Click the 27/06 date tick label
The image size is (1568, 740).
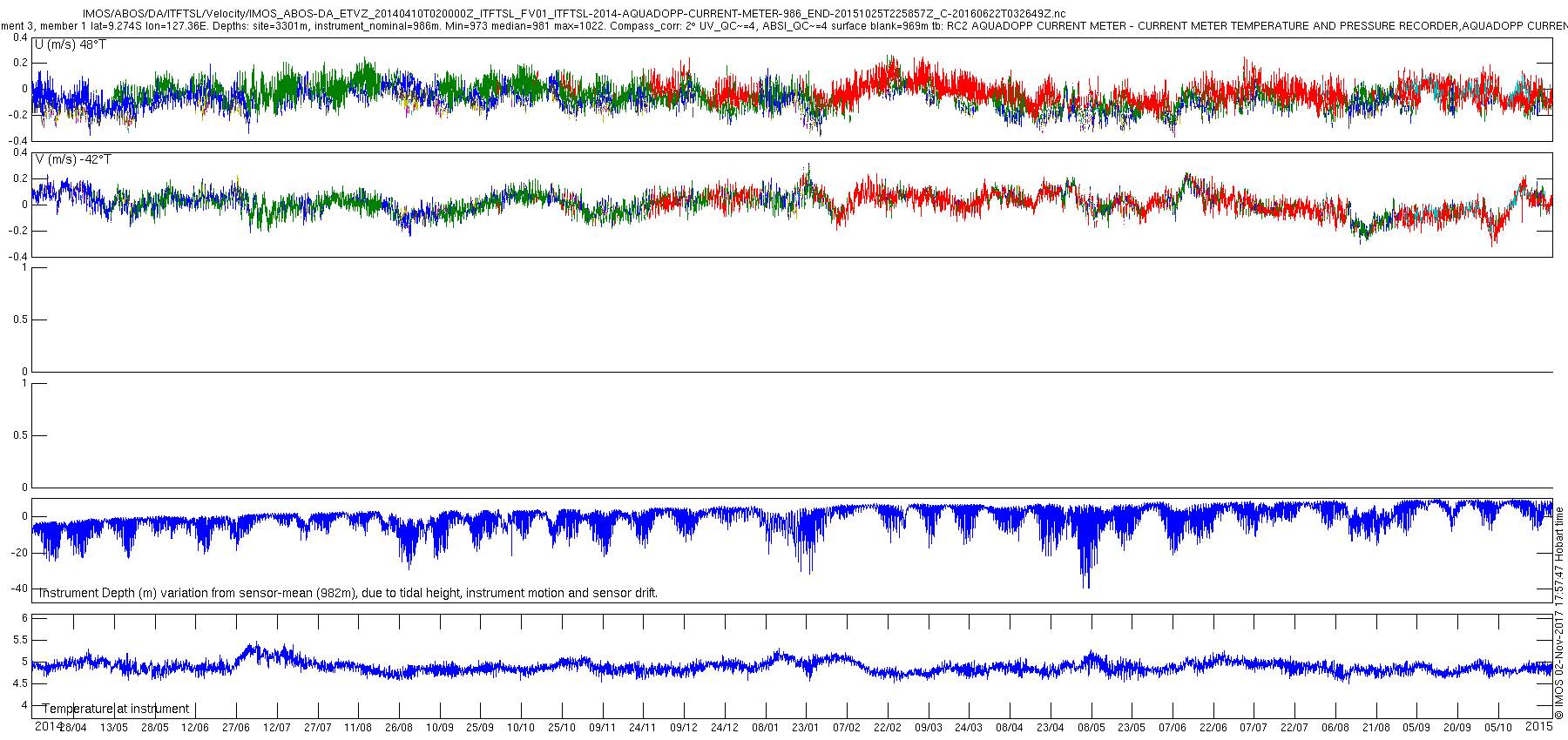(x=236, y=728)
